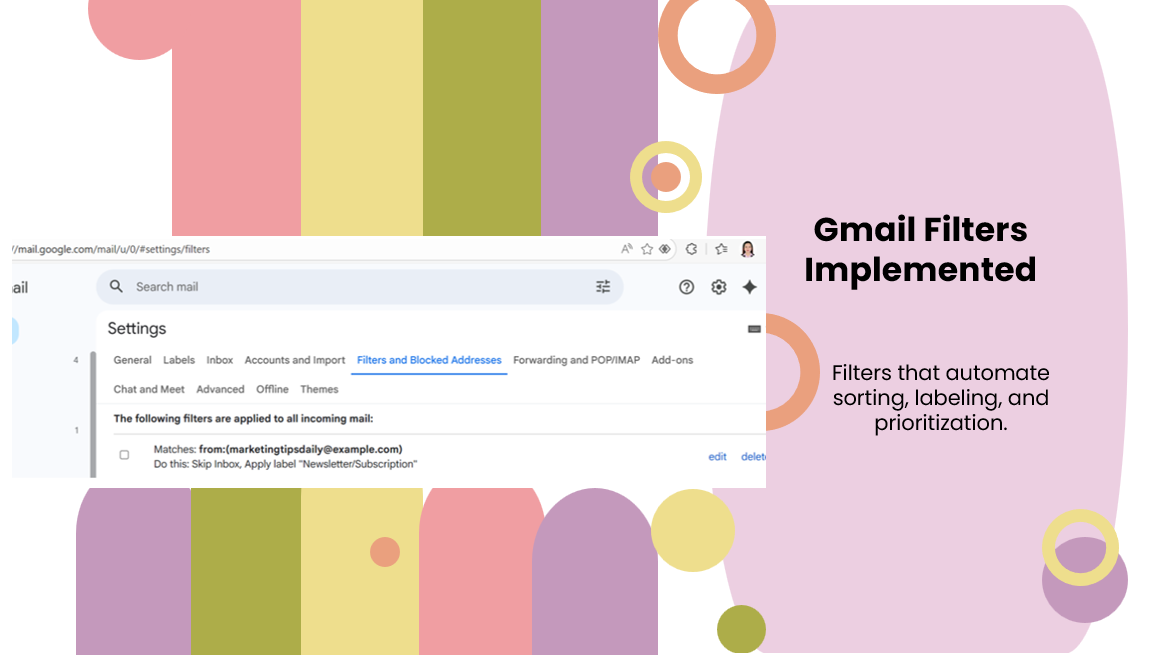
Task: Open the browser Extensions puzzle icon
Action: click(x=691, y=249)
